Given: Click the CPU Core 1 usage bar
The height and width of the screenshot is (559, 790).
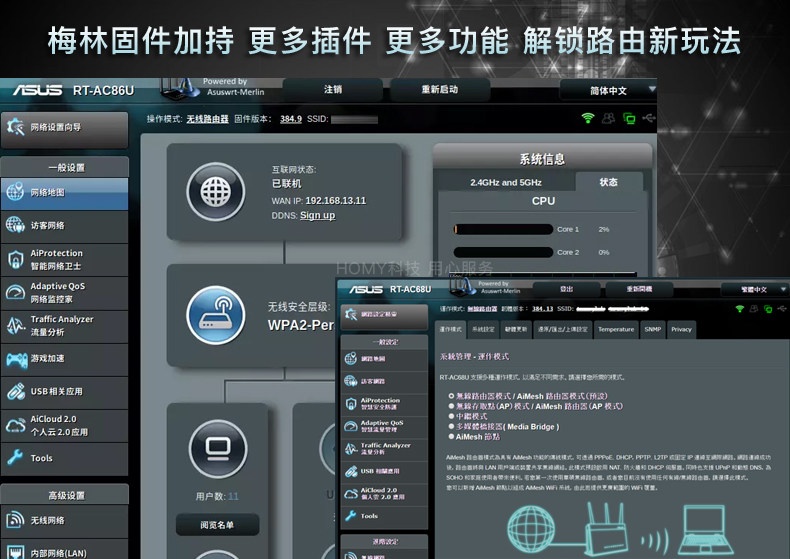Looking at the screenshot, I should (x=503, y=229).
